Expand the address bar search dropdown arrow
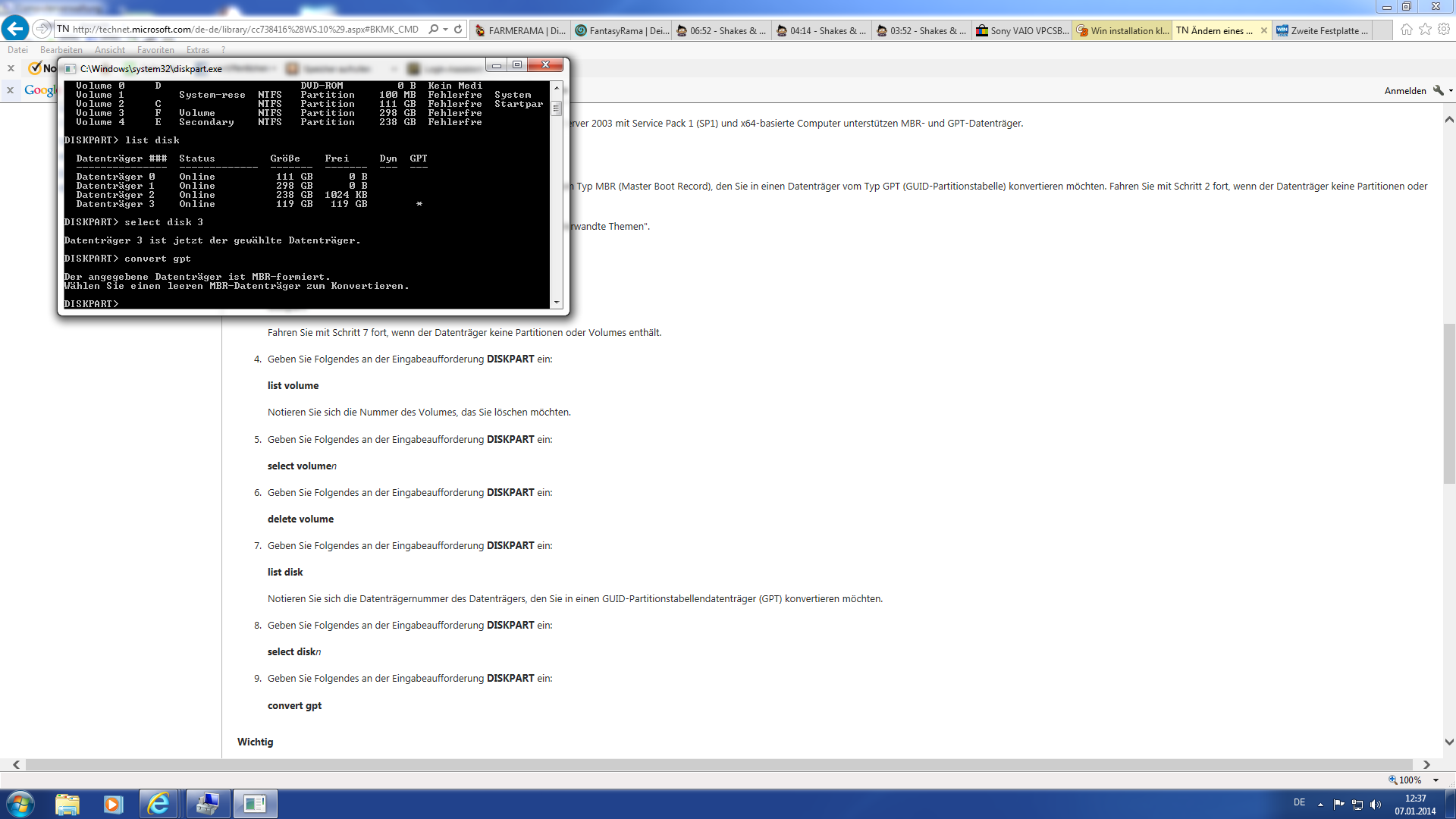The width and height of the screenshot is (1456, 819). coord(446,30)
